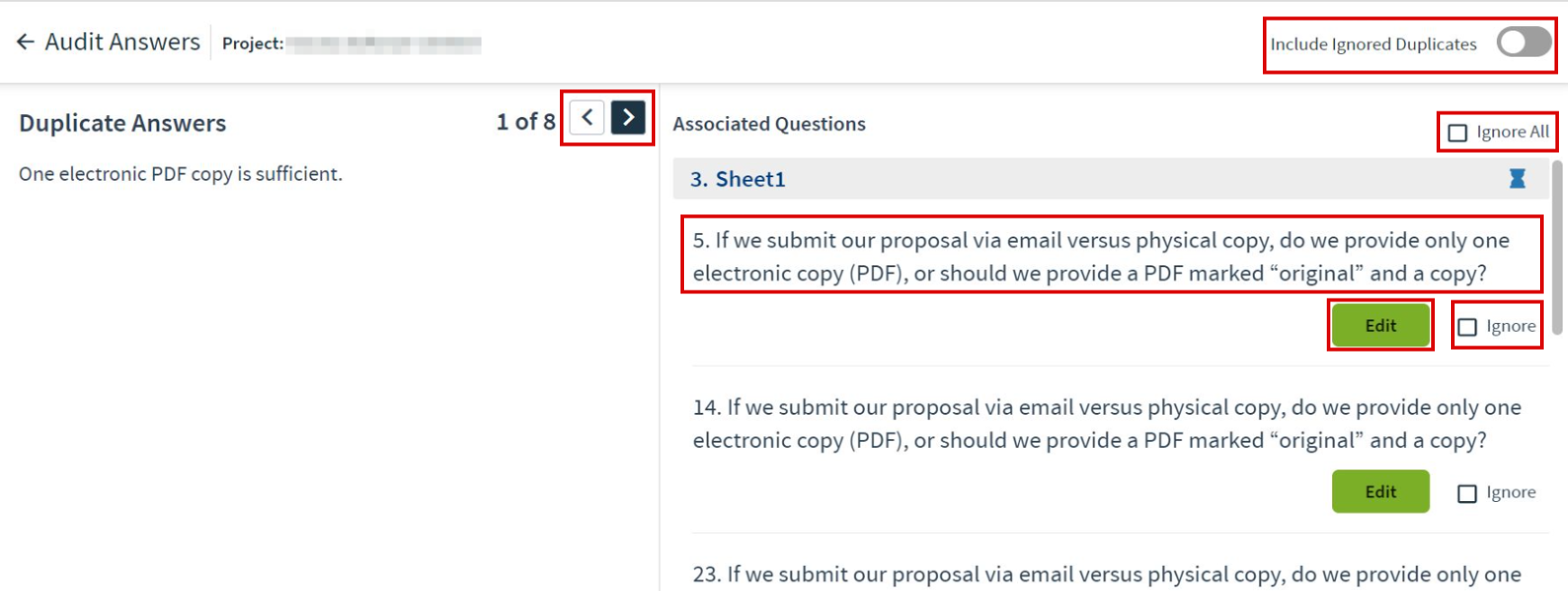Edit the answer for question 14
Image resolution: width=1568 pixels, height=591 pixels.
click(x=1381, y=491)
